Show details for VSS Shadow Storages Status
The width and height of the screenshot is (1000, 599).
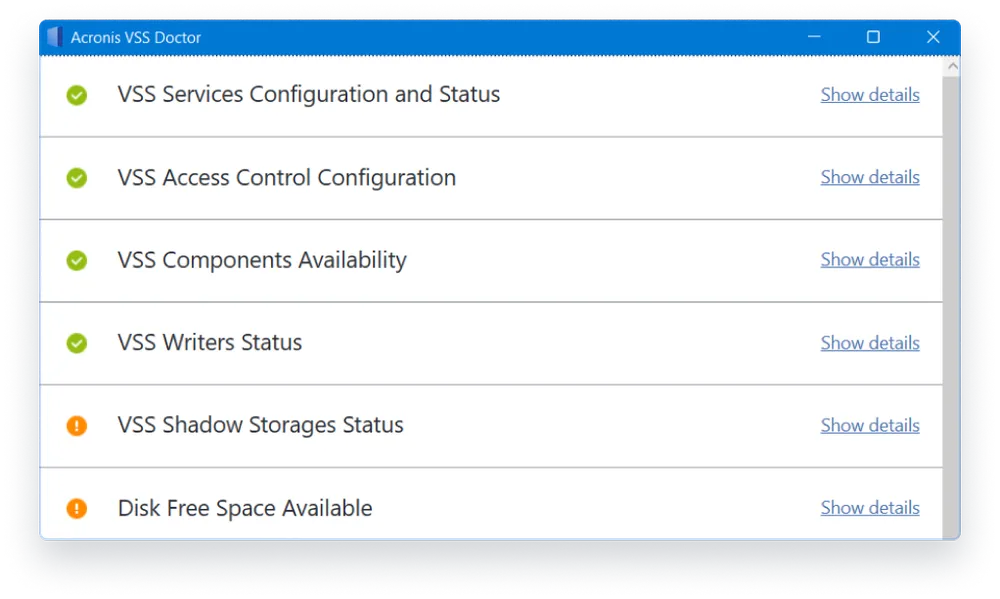point(869,425)
